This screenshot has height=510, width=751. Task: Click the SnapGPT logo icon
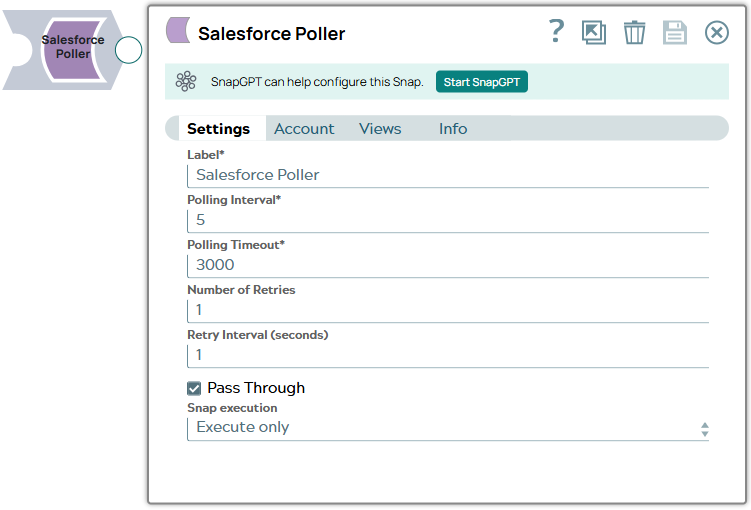(x=186, y=81)
